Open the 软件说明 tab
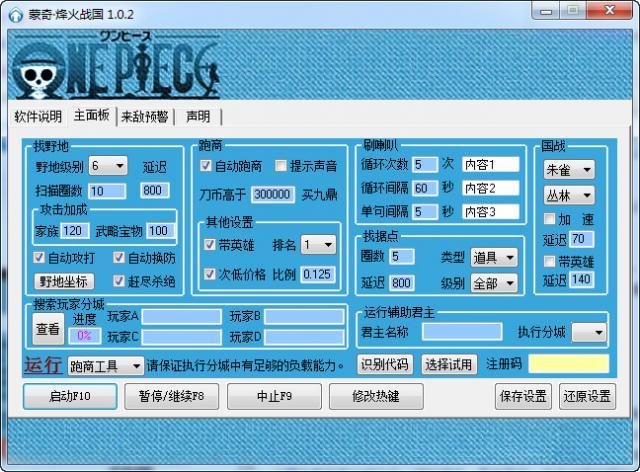This screenshot has width=640, height=472. pos(38,117)
